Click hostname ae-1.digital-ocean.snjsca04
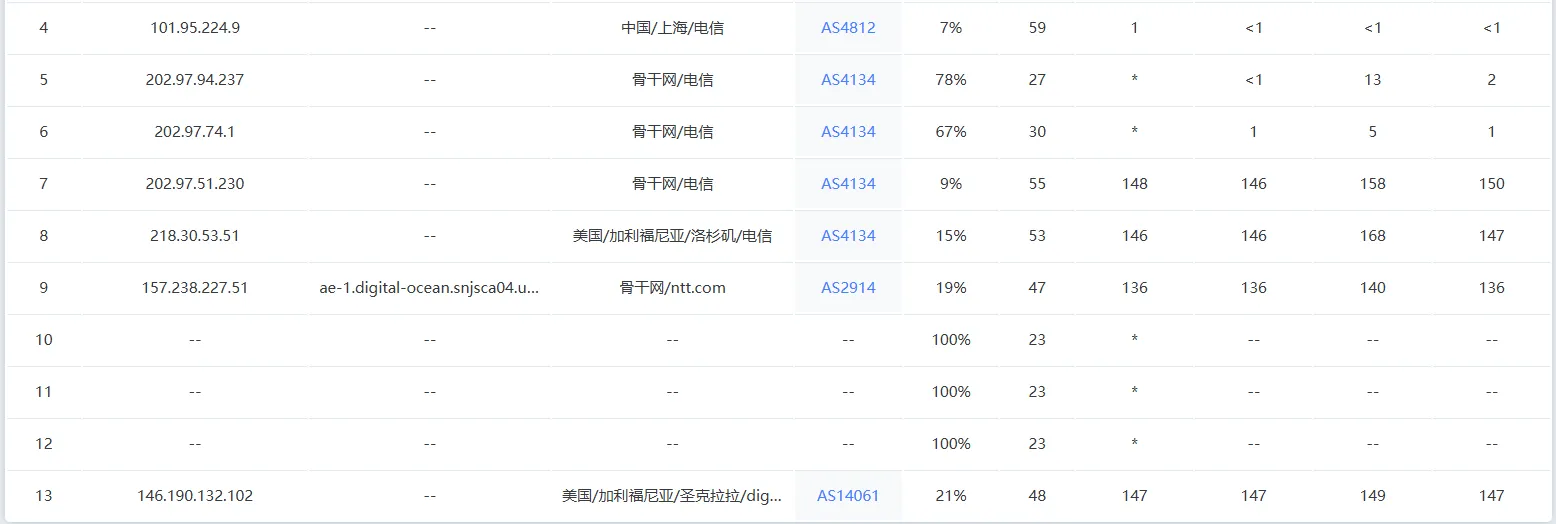 [429, 288]
